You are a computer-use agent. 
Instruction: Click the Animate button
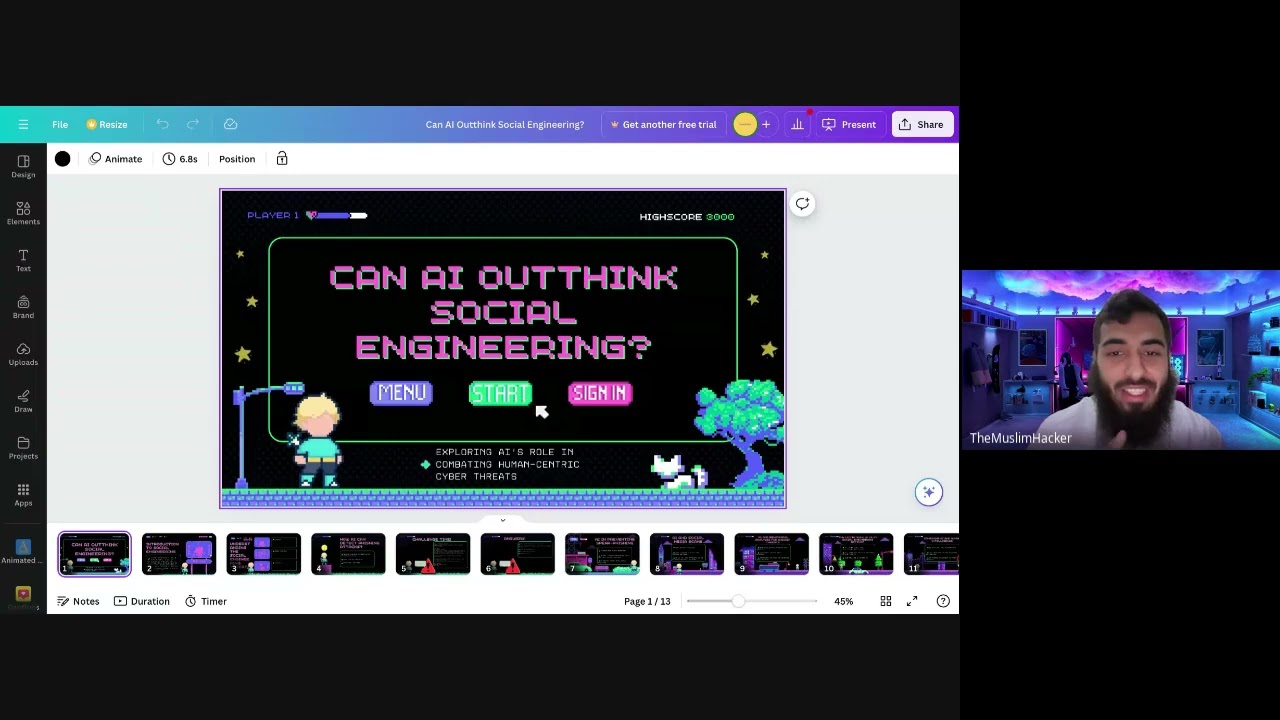[116, 159]
